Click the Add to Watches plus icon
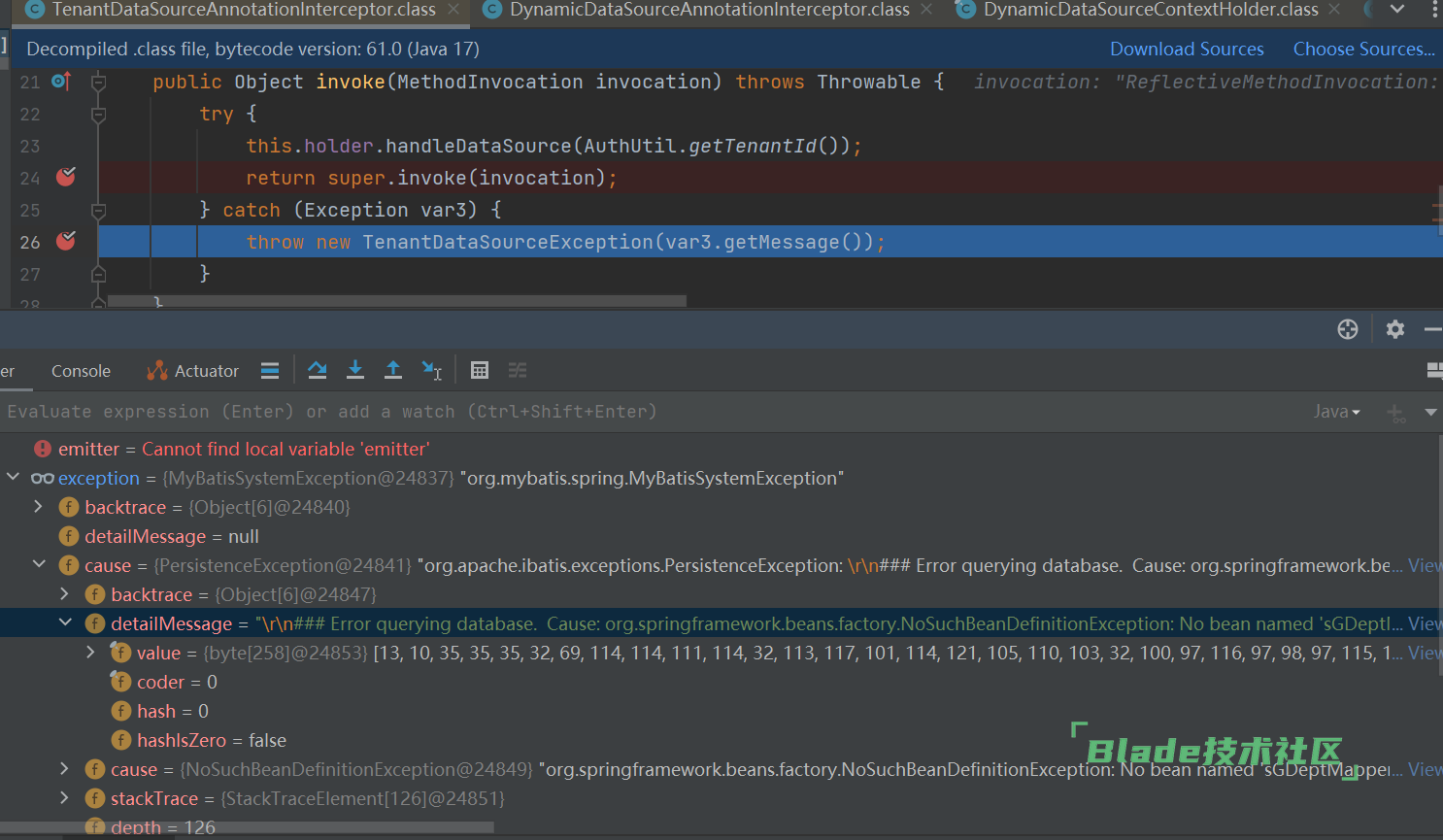The height and width of the screenshot is (840, 1443). coord(1395,413)
